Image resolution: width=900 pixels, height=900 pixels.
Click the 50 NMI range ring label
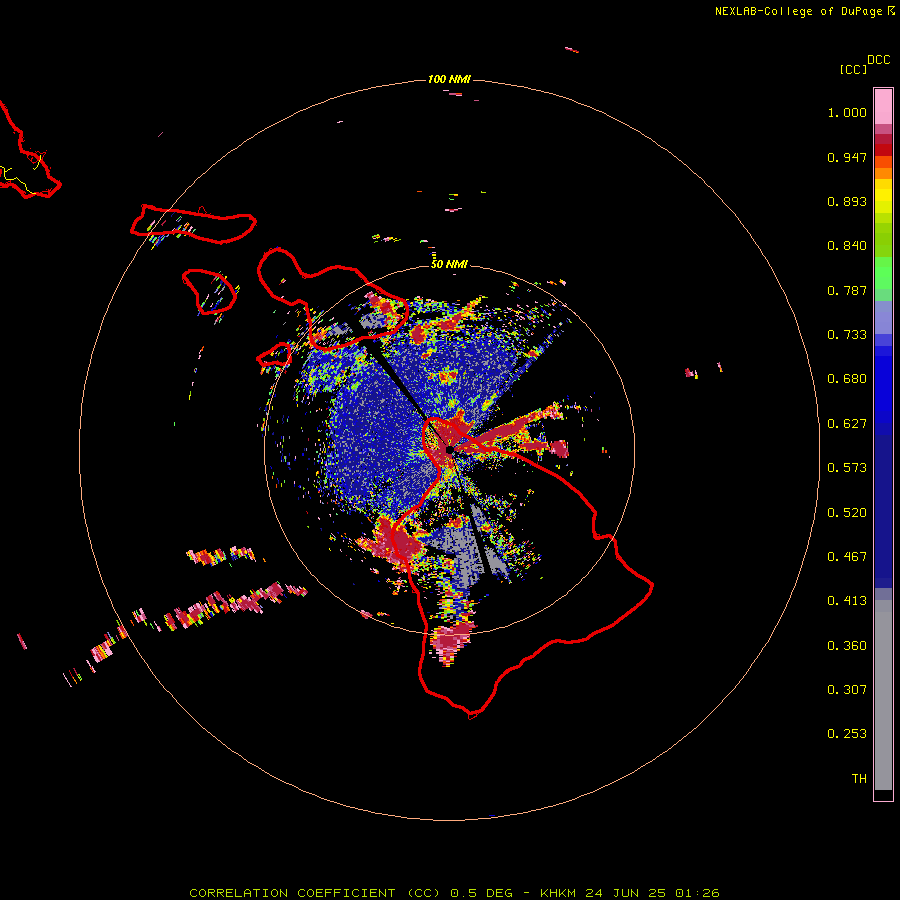click(449, 264)
